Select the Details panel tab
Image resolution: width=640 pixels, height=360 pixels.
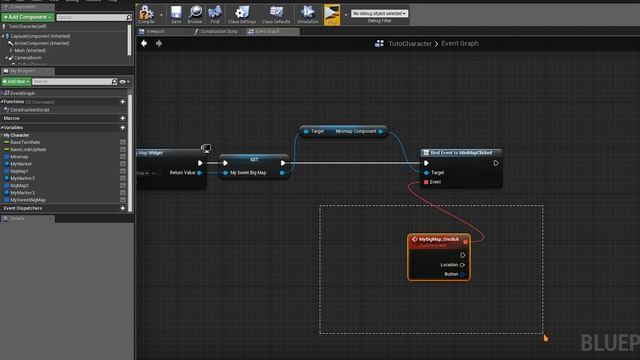27,219
